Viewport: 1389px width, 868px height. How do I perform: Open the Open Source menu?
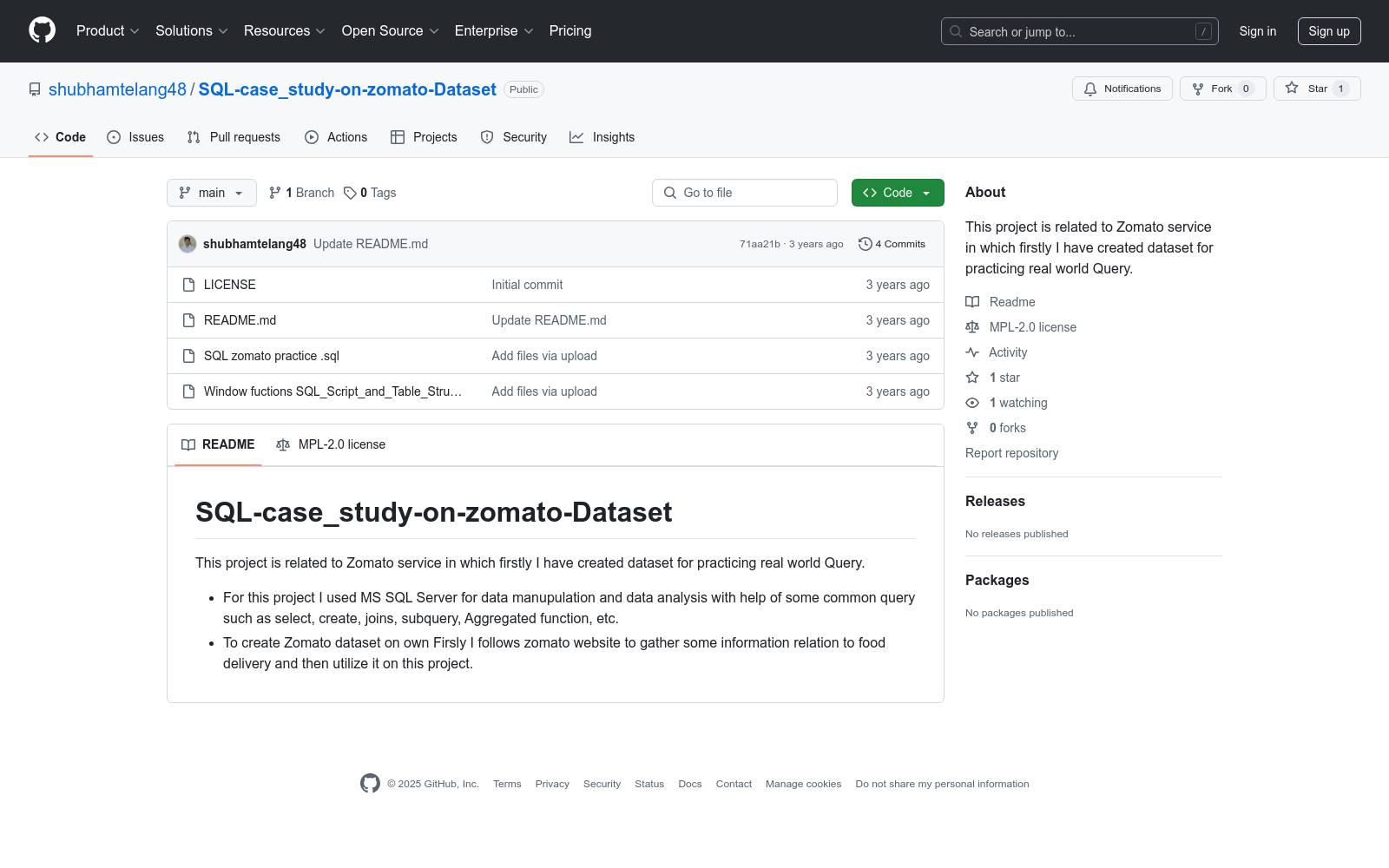coord(391,31)
